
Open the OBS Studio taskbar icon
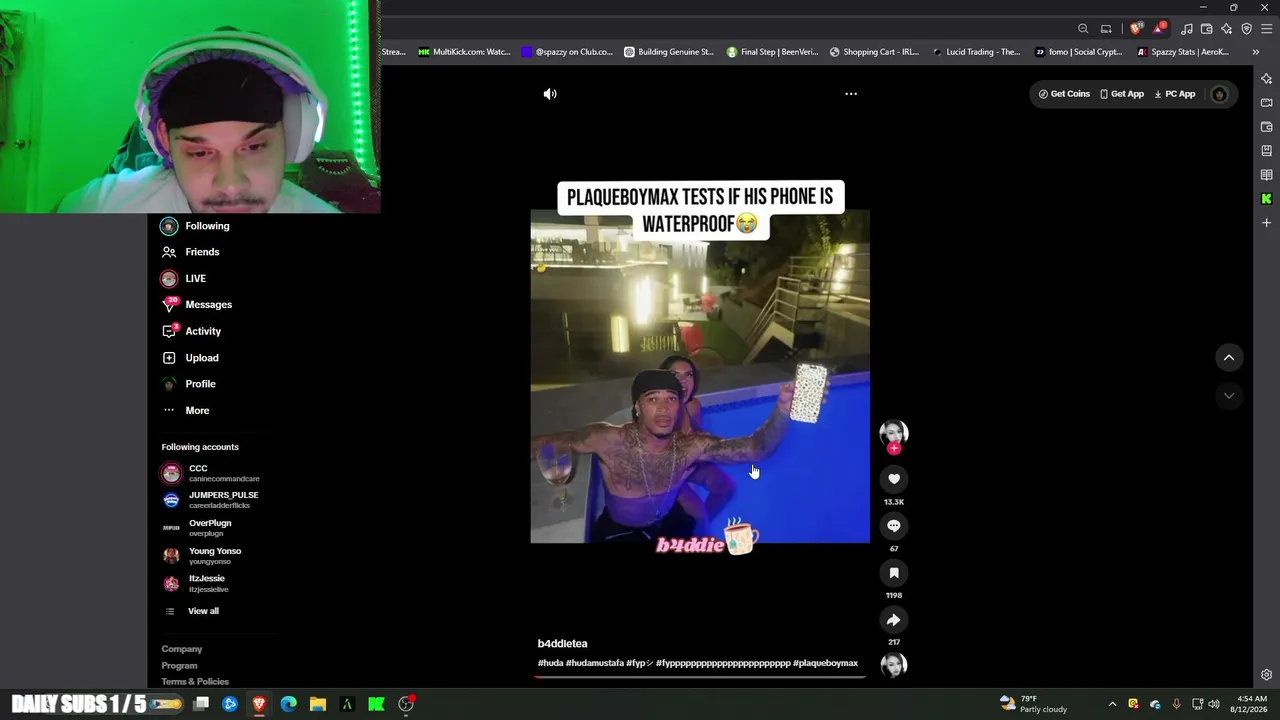coord(406,704)
